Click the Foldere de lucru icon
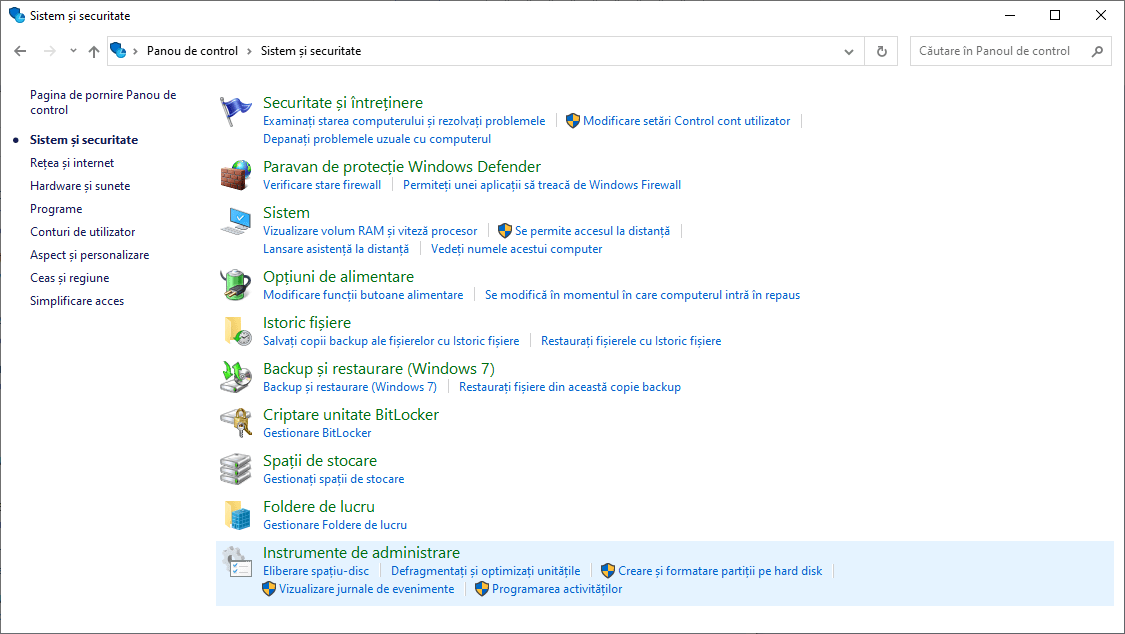The height and width of the screenshot is (634, 1125). [x=236, y=515]
